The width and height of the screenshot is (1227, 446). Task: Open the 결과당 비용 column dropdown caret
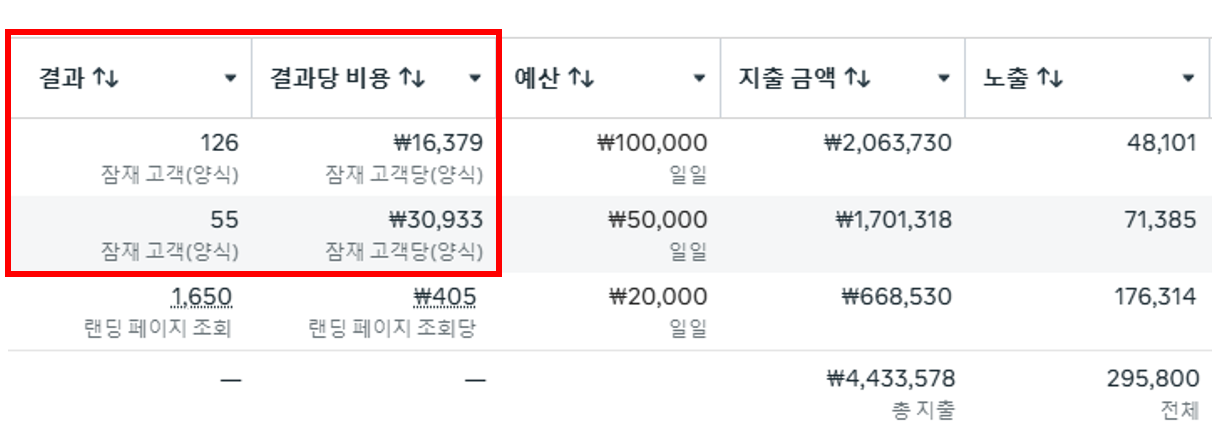pos(476,78)
